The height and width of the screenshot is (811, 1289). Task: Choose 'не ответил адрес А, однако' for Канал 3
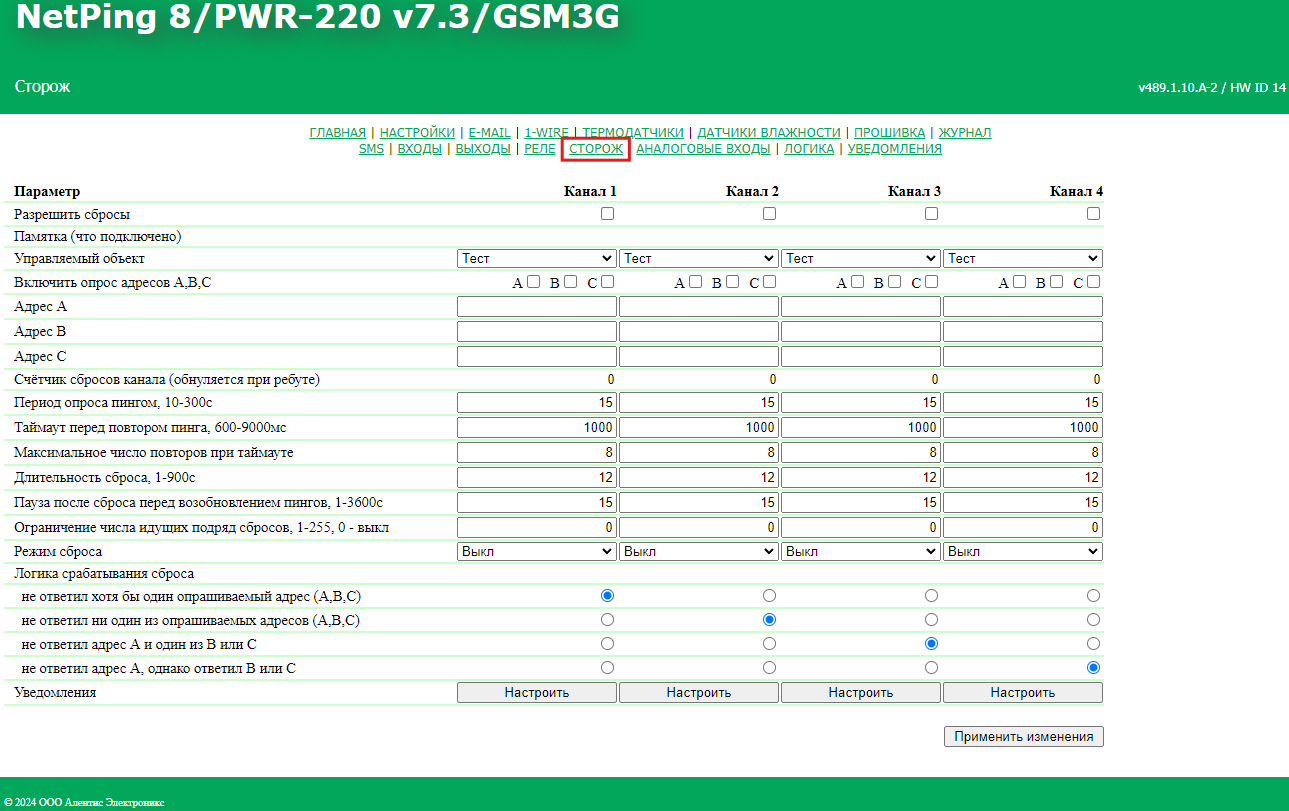click(931, 668)
